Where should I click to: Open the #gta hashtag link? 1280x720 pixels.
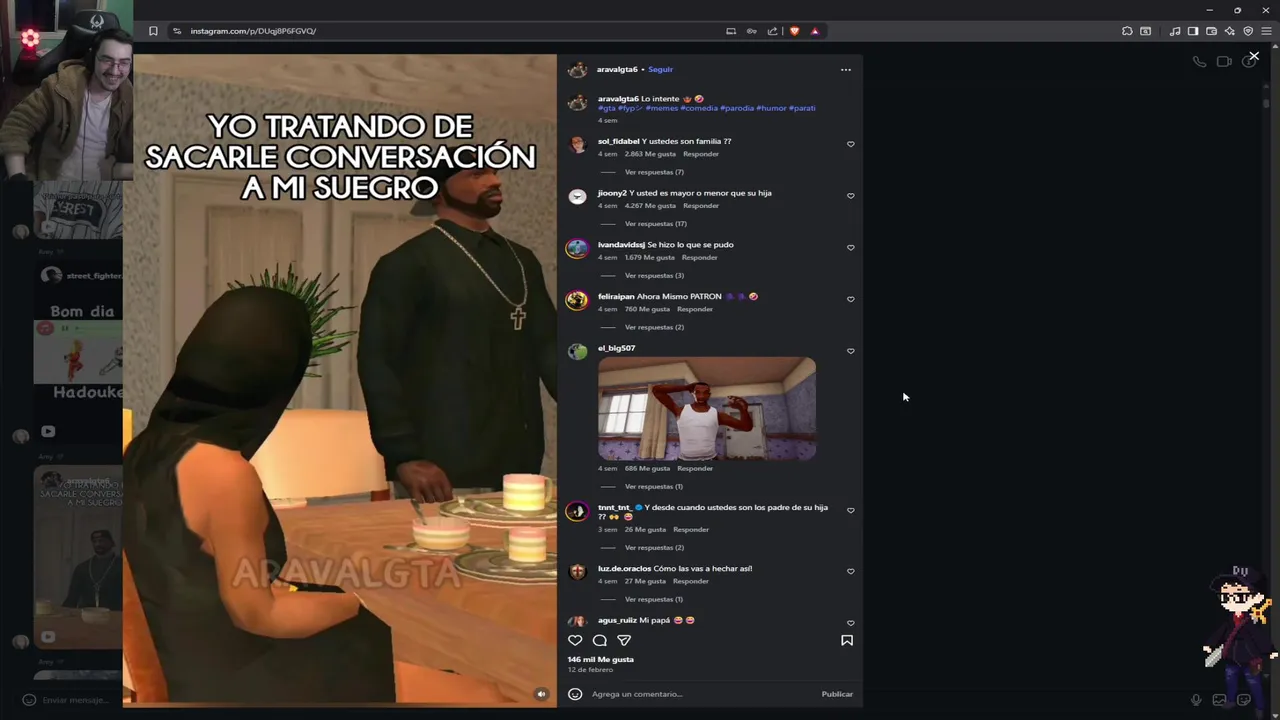(606, 108)
